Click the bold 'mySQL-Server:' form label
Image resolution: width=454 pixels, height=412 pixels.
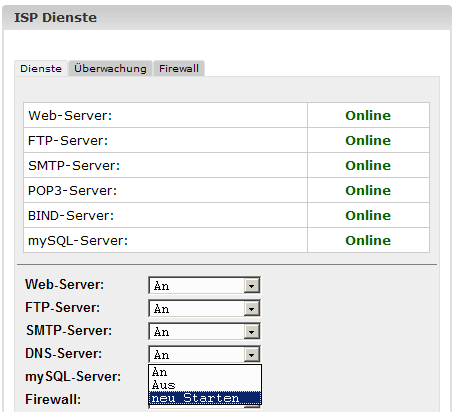(73, 377)
